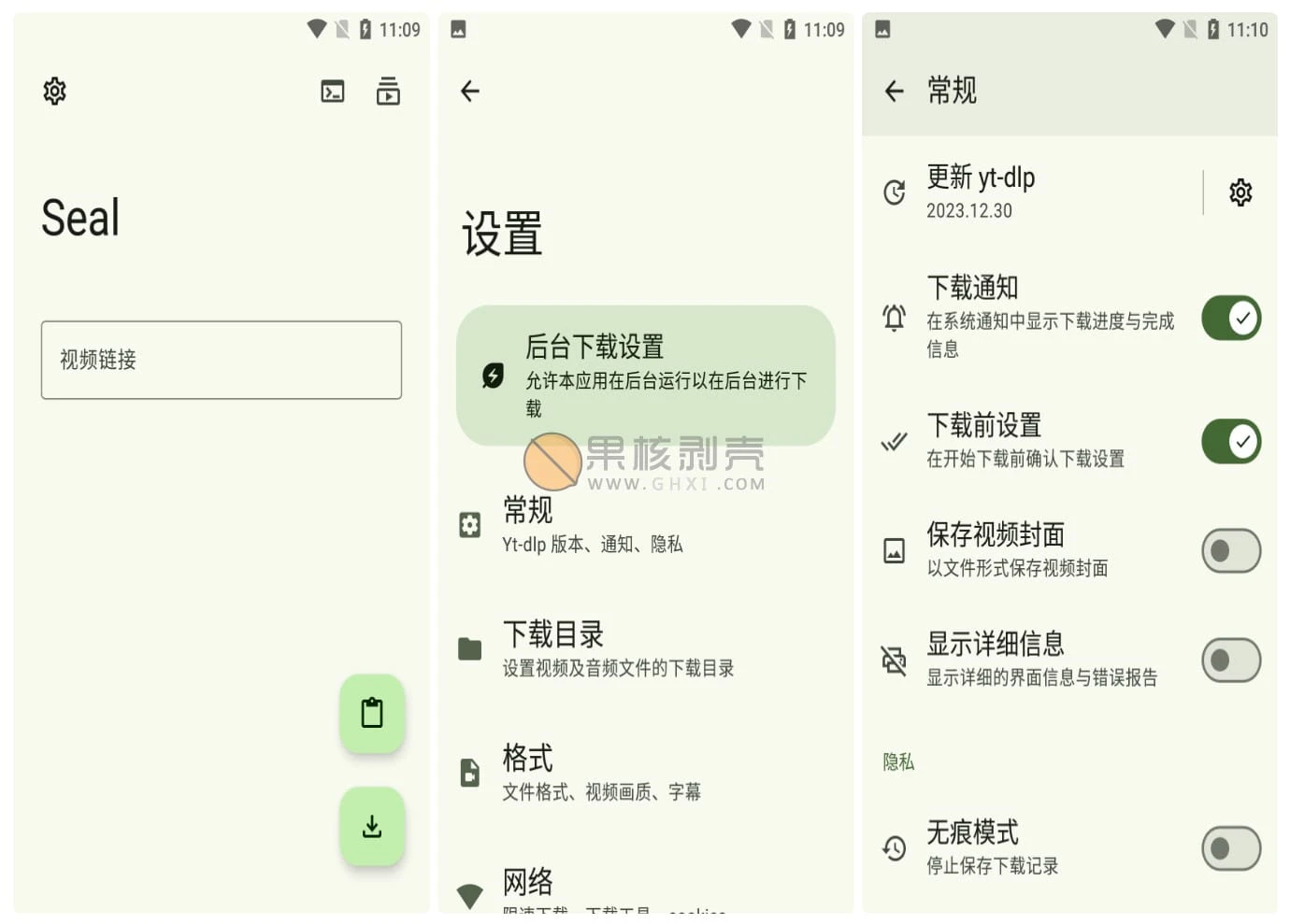Click text Yt-dlp 版本、通知、隐私

592,544
